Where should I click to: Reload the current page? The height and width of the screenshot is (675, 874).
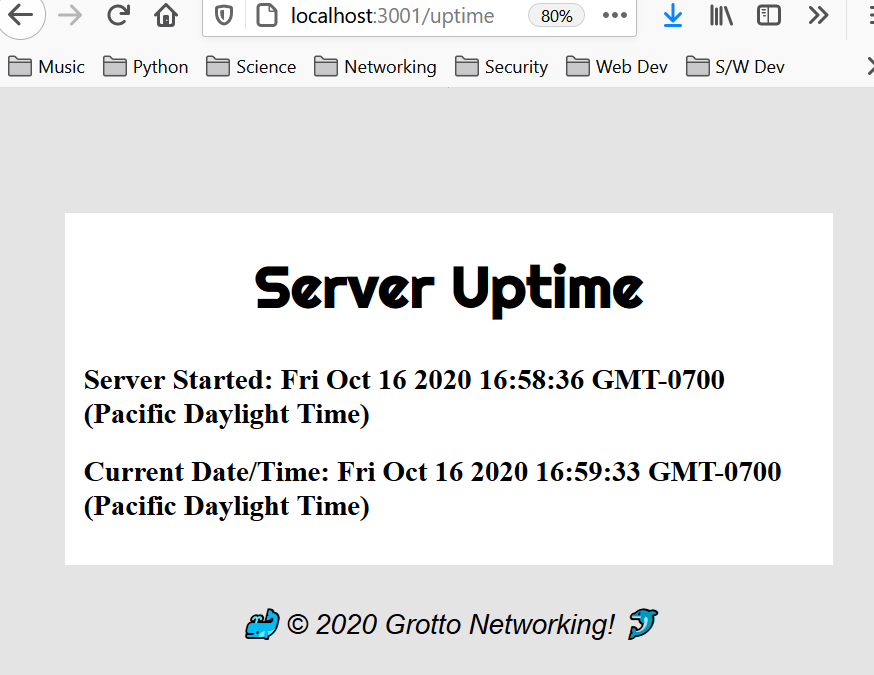[x=118, y=16]
